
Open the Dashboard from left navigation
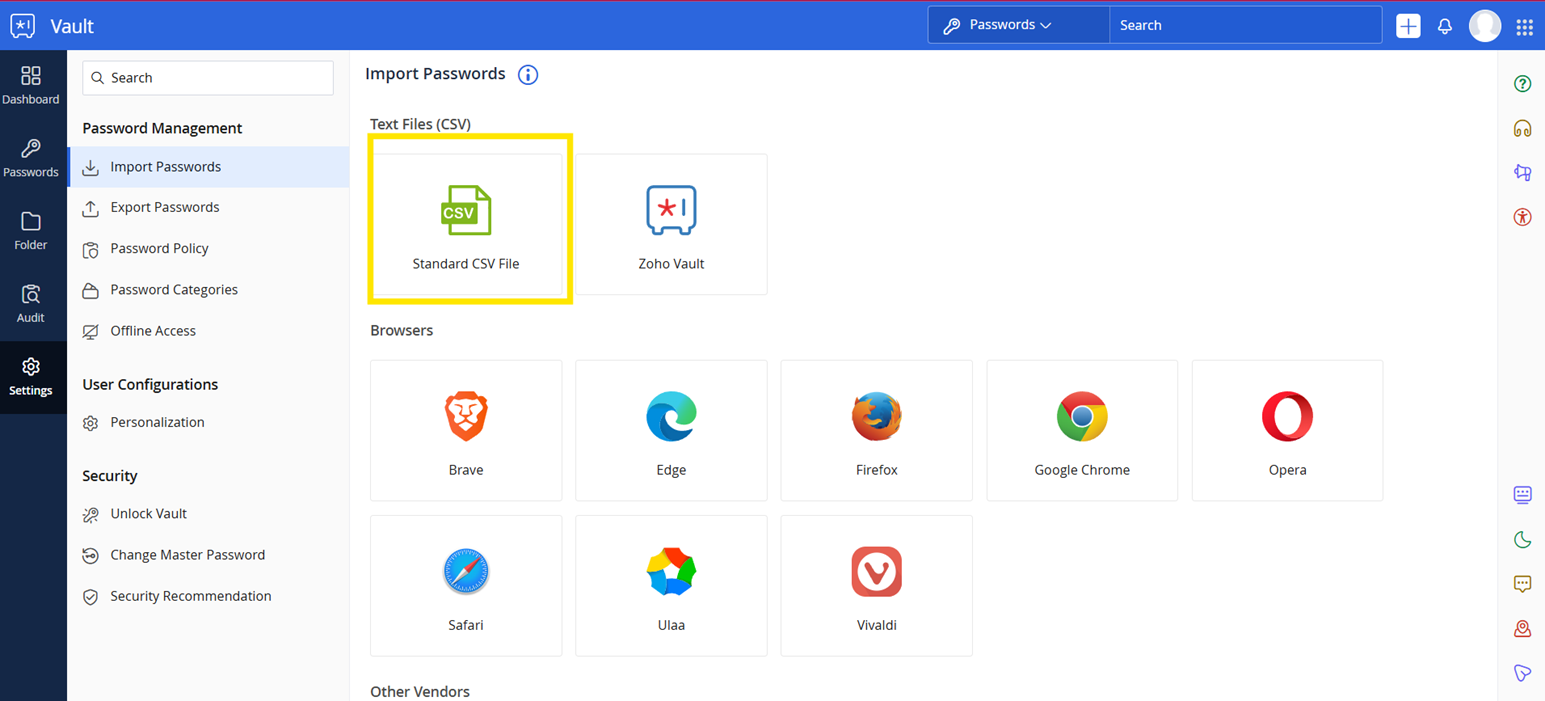pyautogui.click(x=31, y=86)
